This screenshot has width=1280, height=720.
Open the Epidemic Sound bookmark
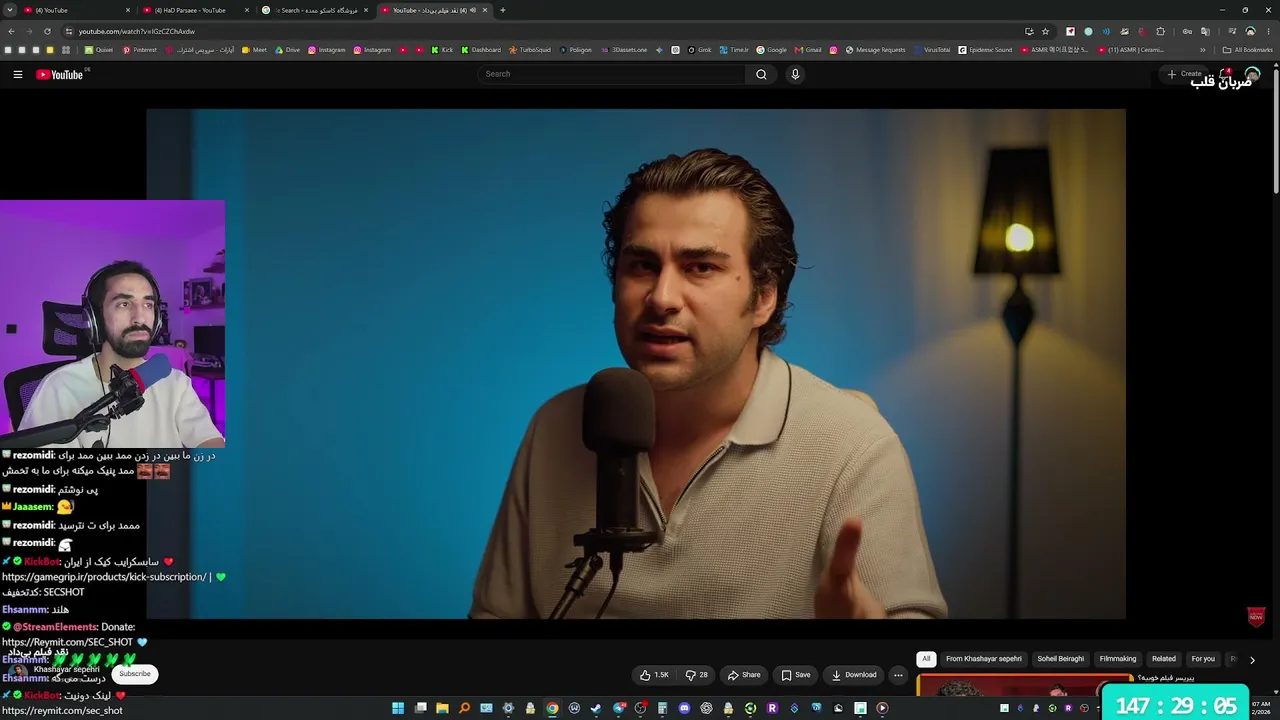(x=985, y=50)
